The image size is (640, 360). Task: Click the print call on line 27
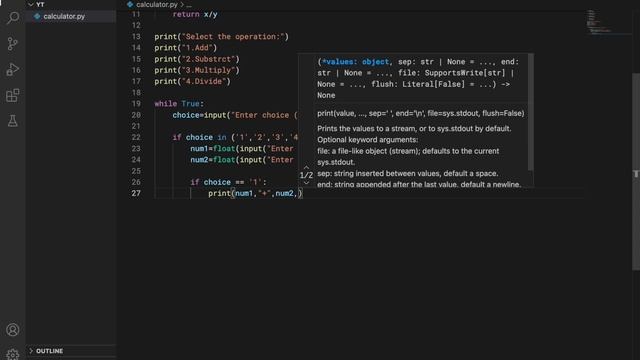point(255,193)
